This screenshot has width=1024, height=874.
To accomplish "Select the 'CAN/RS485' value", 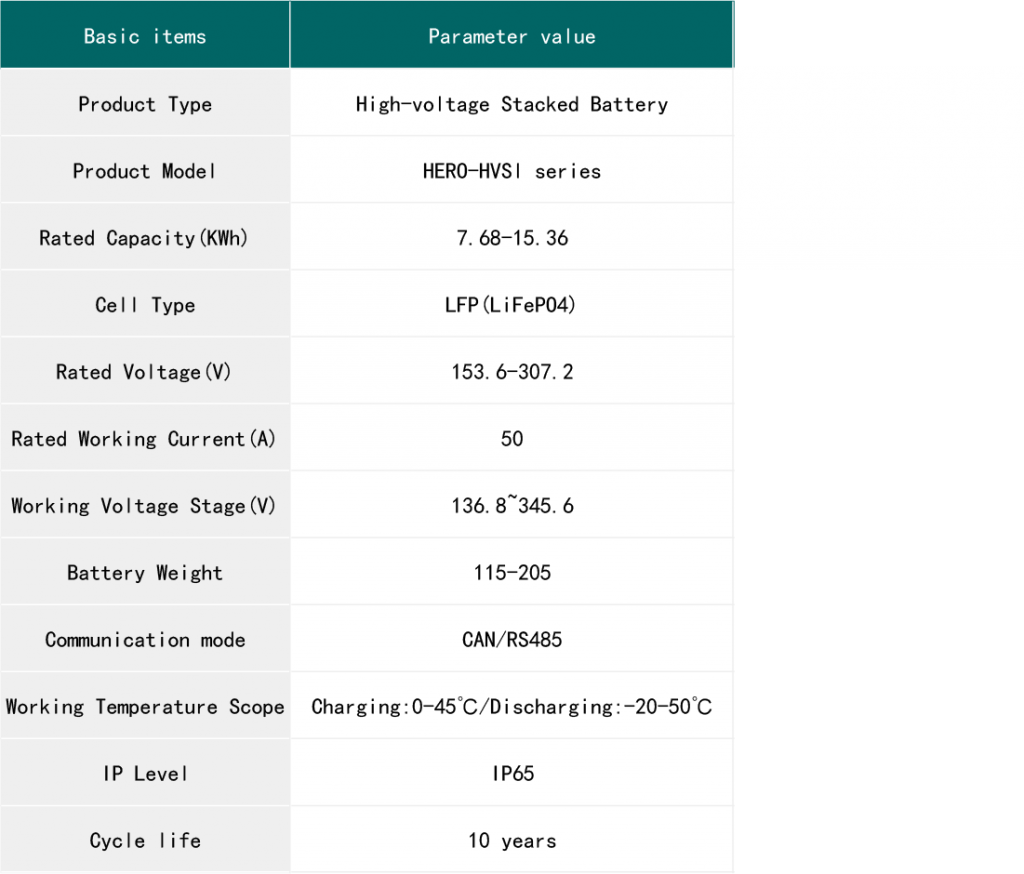I will tap(512, 639).
